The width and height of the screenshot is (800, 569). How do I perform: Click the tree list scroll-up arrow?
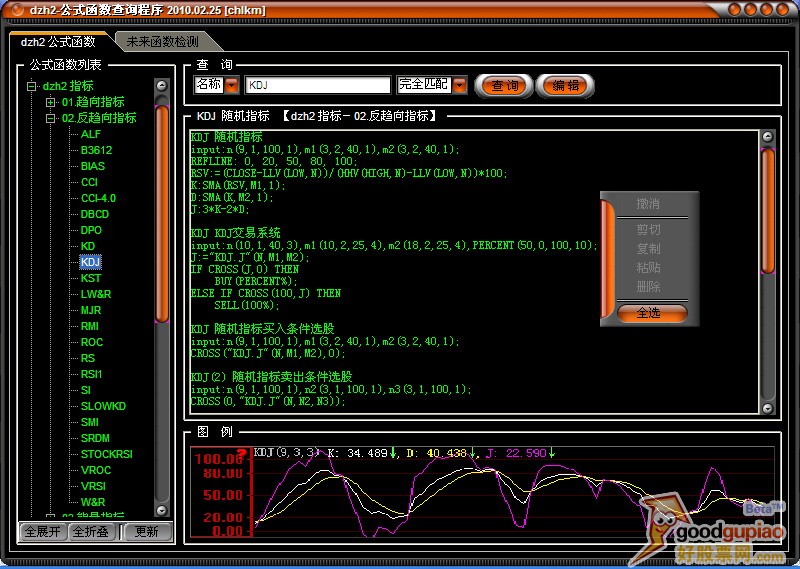(162, 85)
